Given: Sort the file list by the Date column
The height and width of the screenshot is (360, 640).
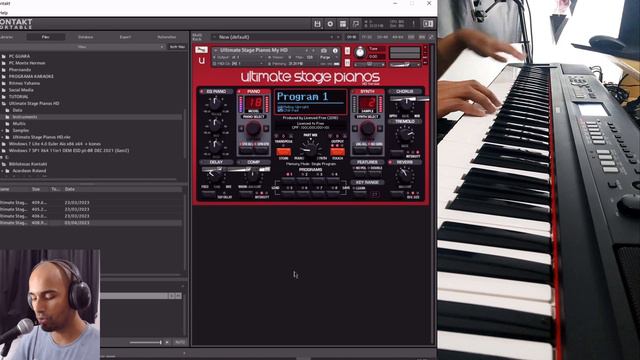Looking at the screenshot, I should coord(69,189).
